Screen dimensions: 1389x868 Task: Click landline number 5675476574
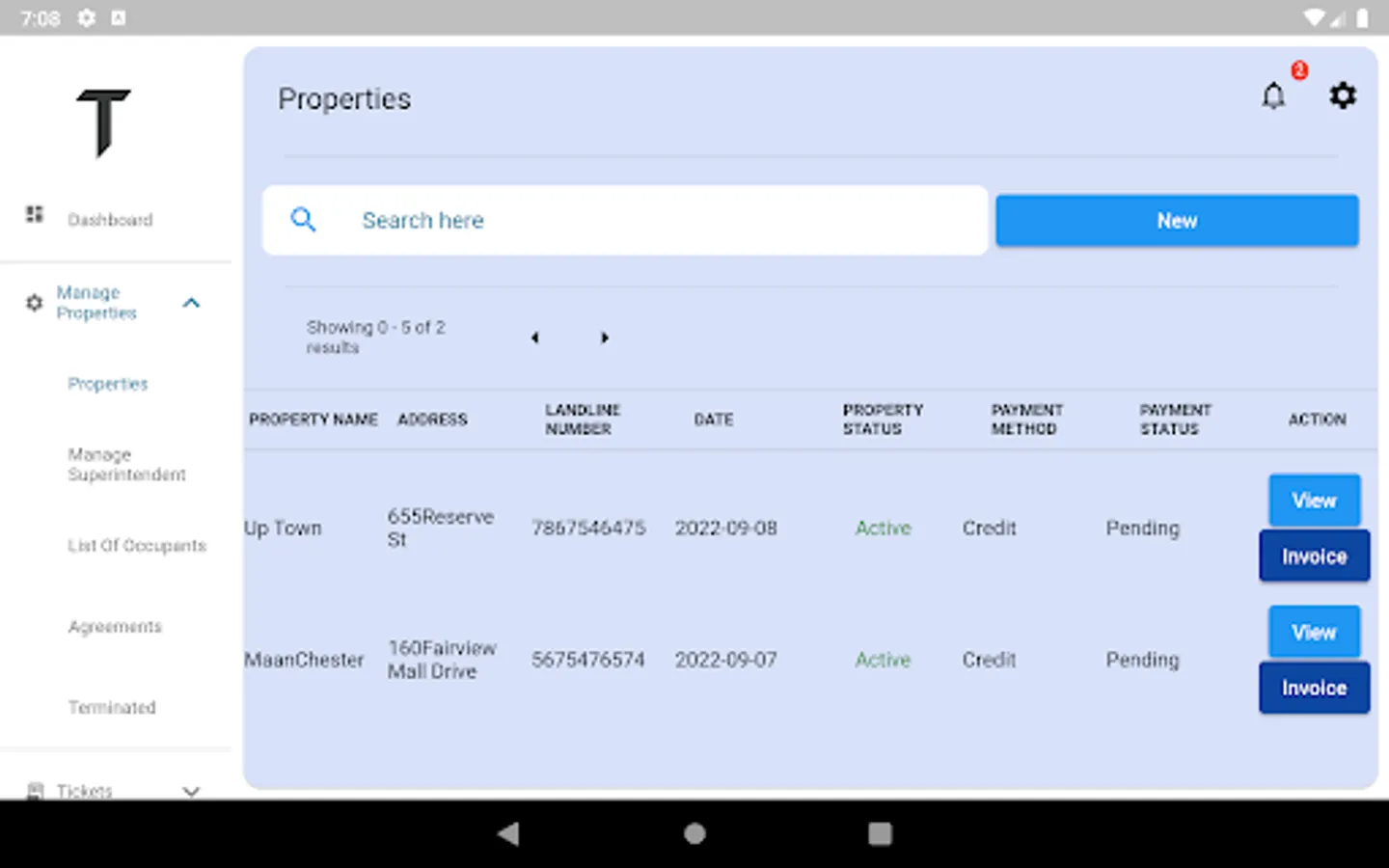coord(588,660)
